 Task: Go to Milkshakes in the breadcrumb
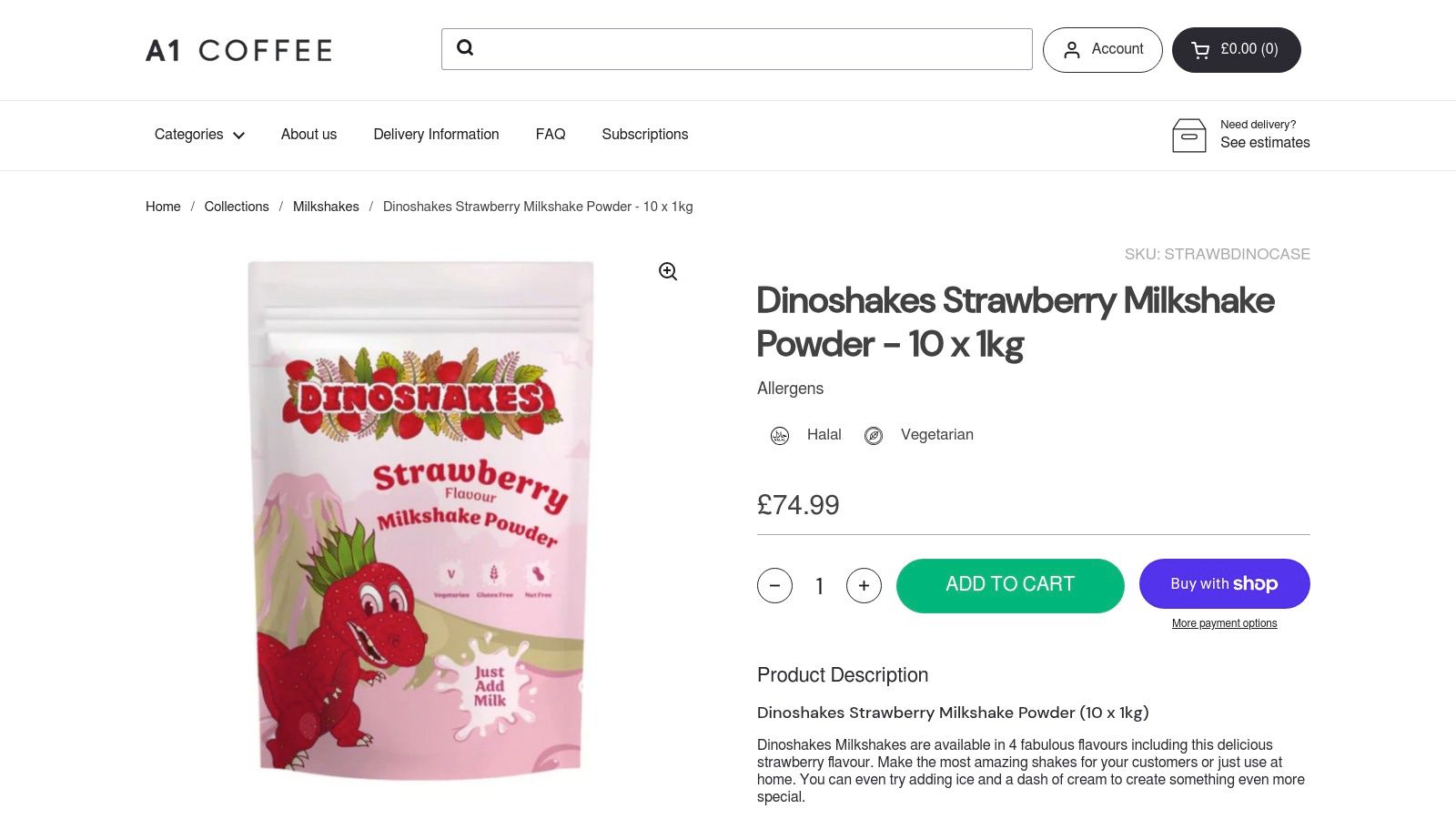point(326,207)
